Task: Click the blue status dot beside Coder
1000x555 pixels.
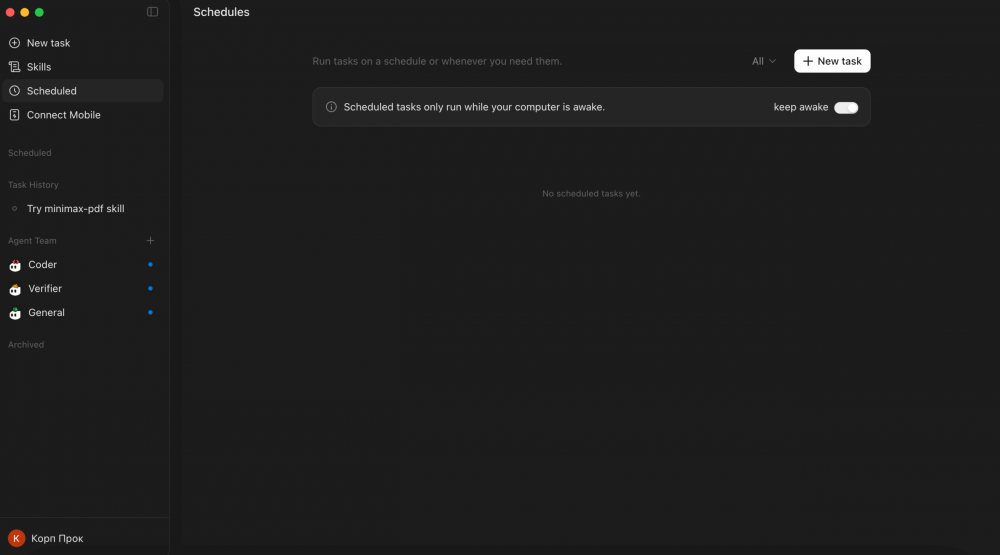Action: [151, 264]
